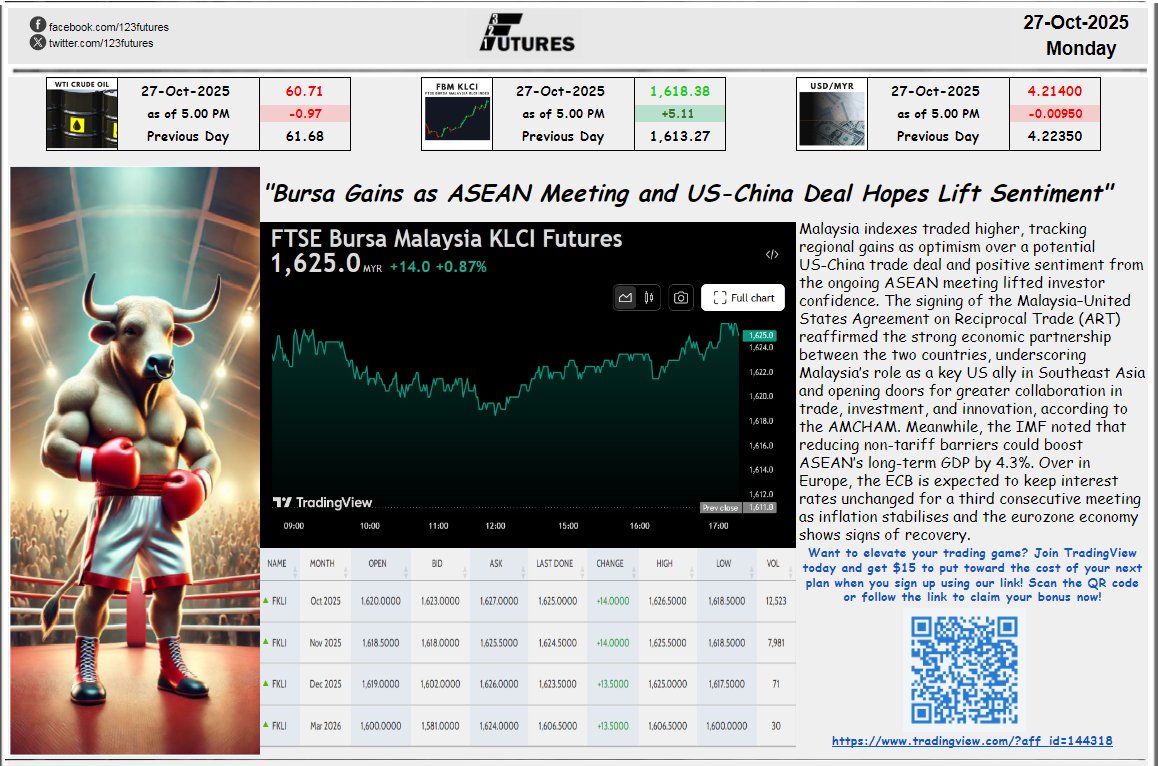Click the Full chart button

point(743,298)
